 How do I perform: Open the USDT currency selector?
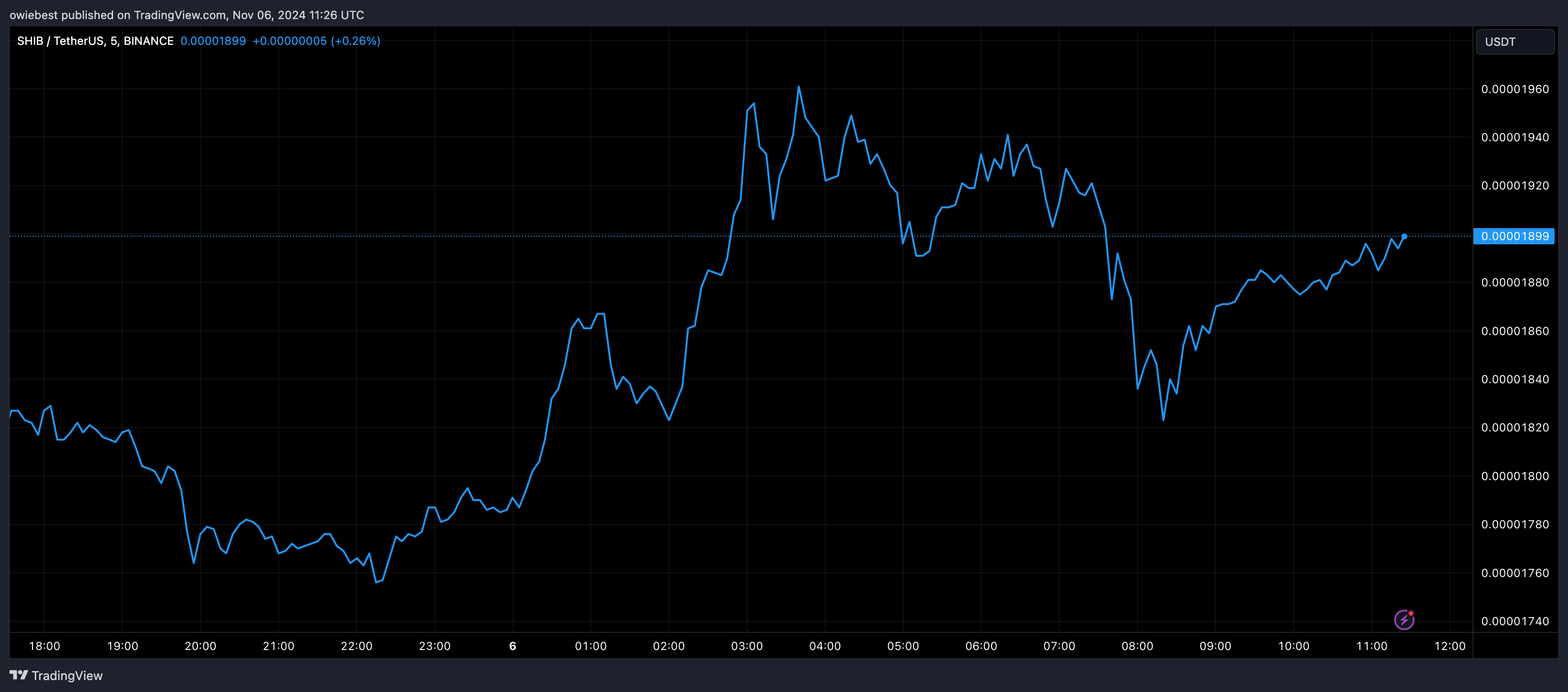[x=1515, y=42]
